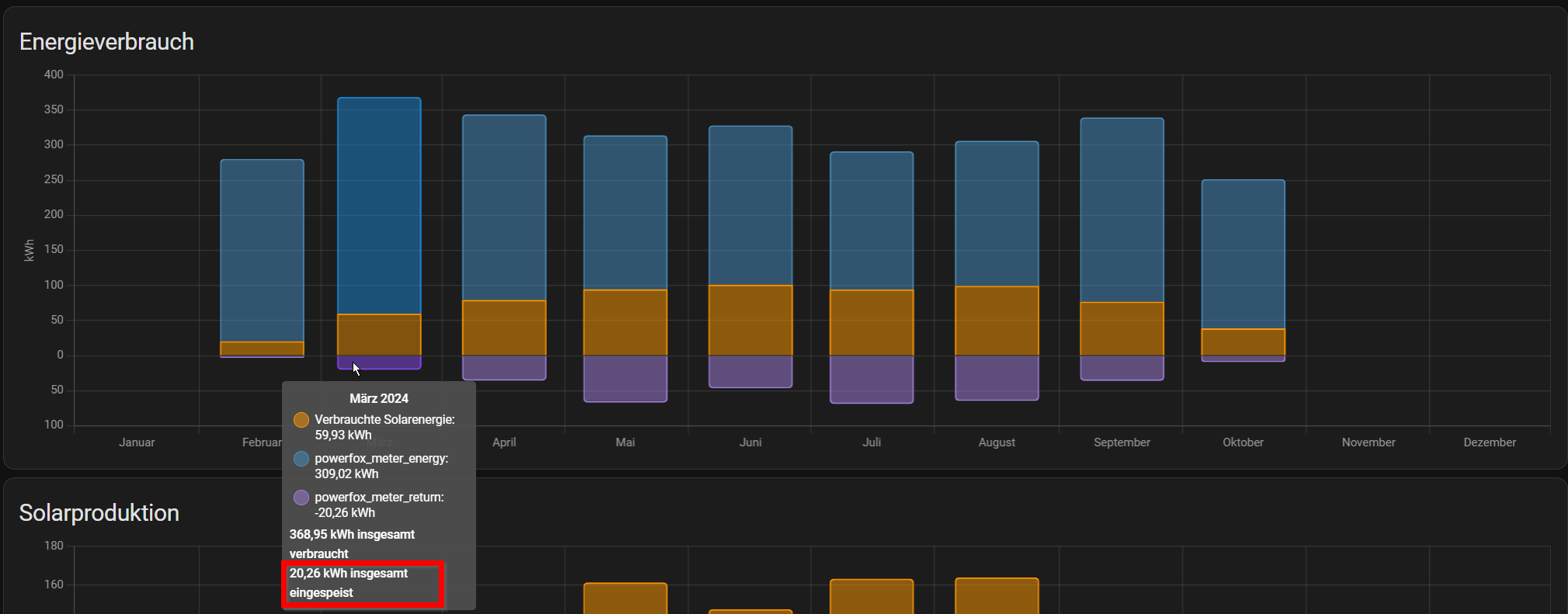Viewport: 1568px width, 614px height.
Task: Select the orange solar bar for August in Energieverbrauch
Action: [996, 321]
